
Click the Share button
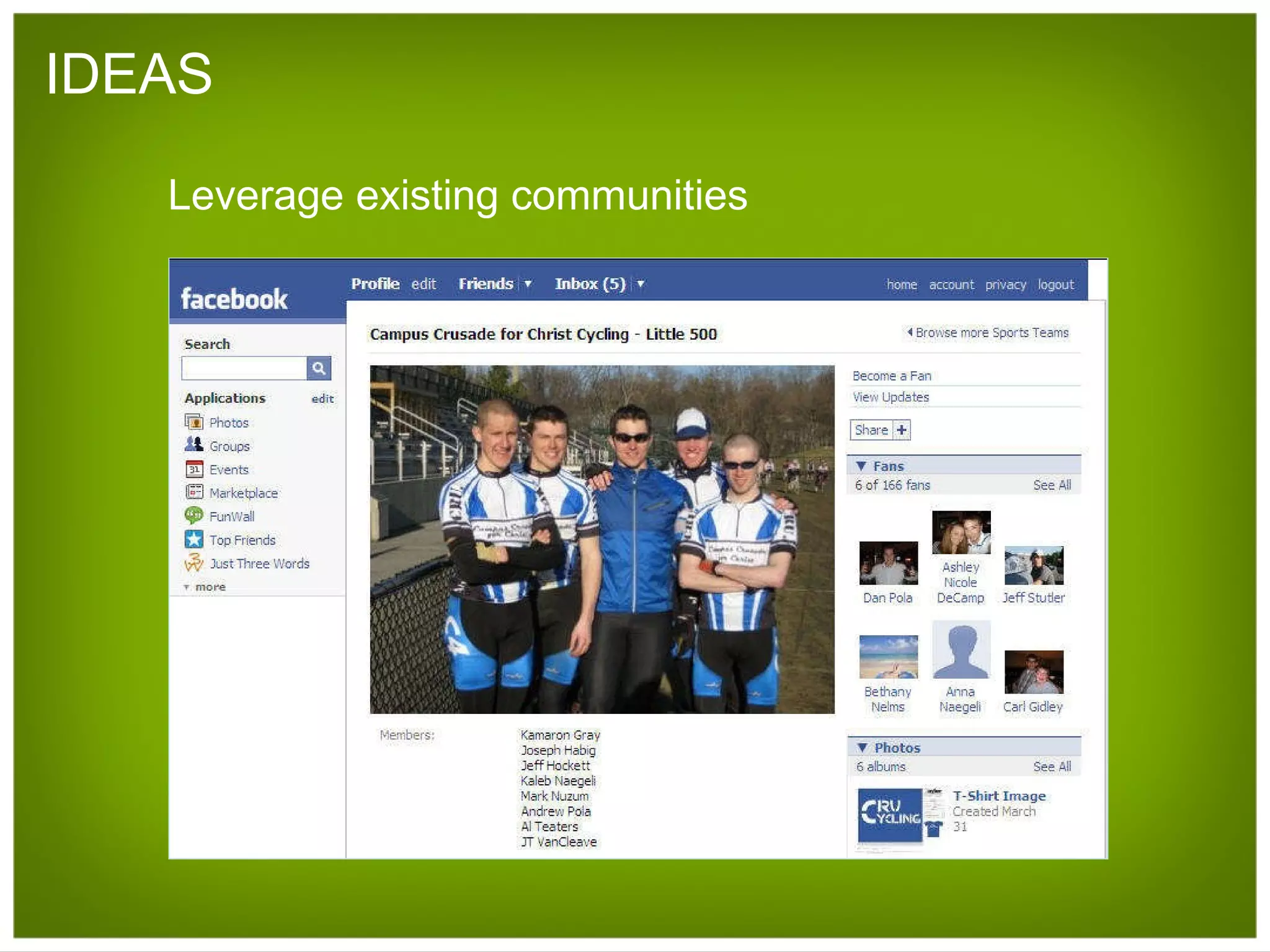871,430
